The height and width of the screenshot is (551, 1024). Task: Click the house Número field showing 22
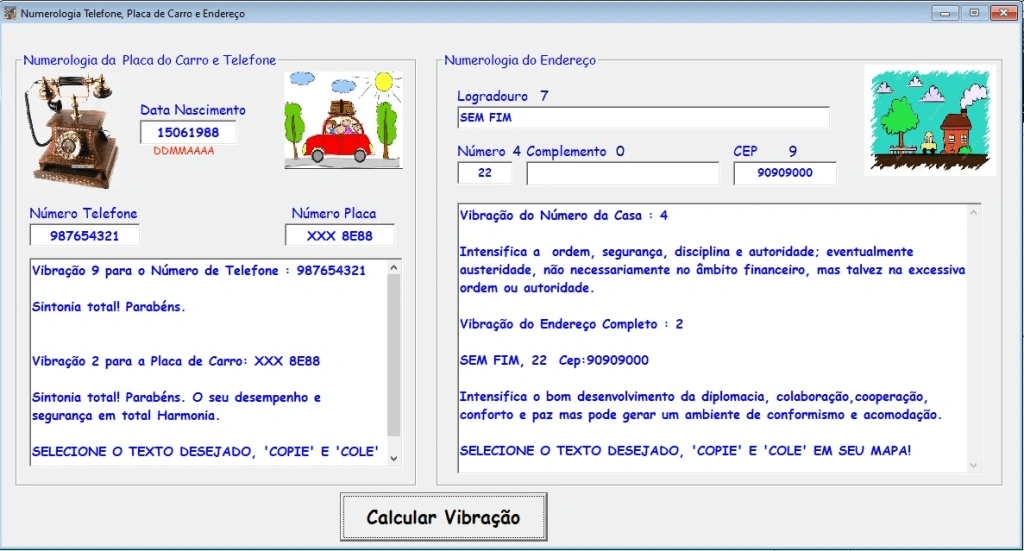point(485,173)
